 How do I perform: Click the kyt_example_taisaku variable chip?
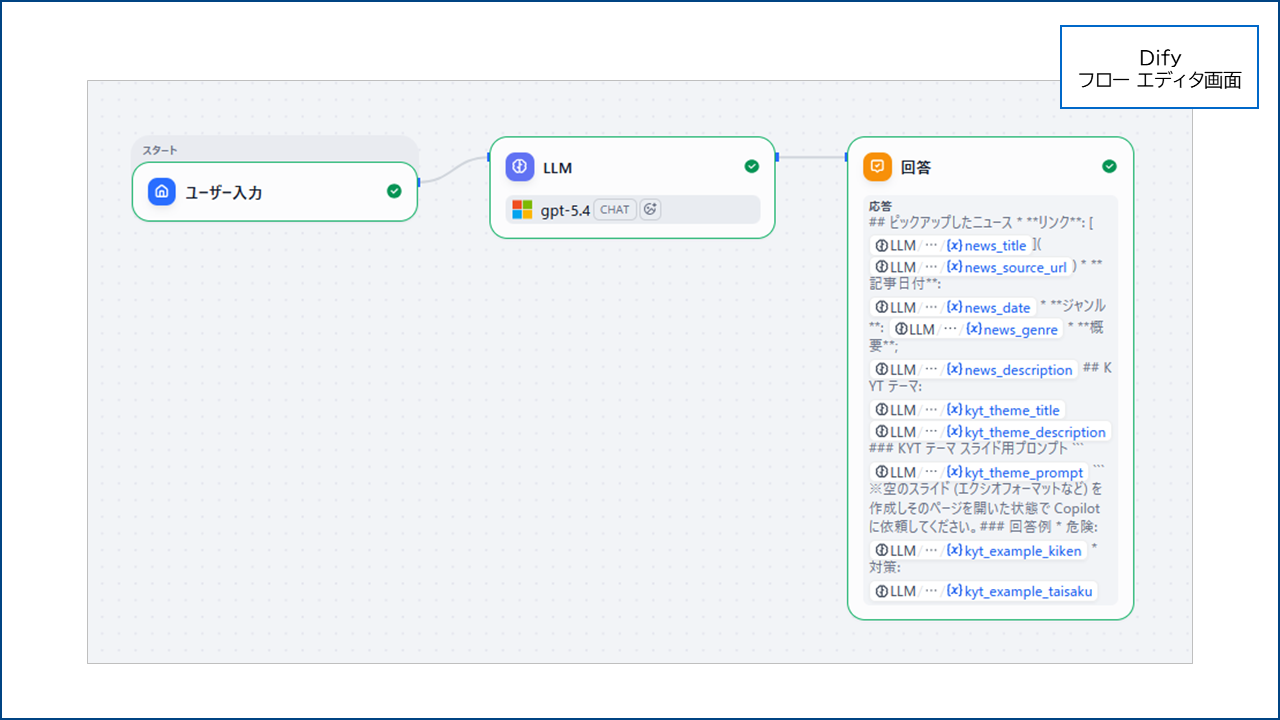(x=984, y=591)
